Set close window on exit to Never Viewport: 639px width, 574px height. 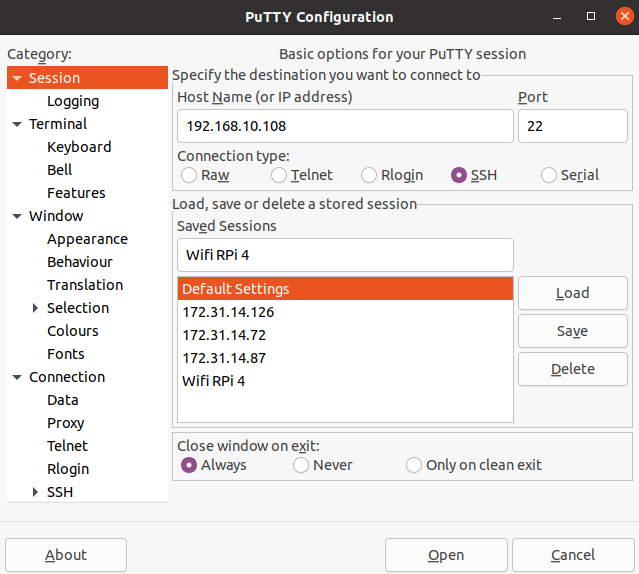pyautogui.click(x=301, y=465)
